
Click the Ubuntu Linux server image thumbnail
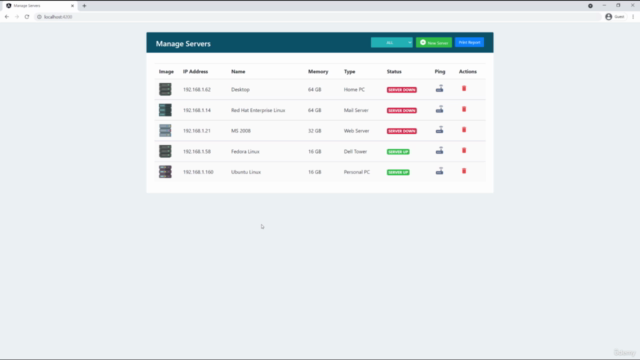click(x=165, y=172)
